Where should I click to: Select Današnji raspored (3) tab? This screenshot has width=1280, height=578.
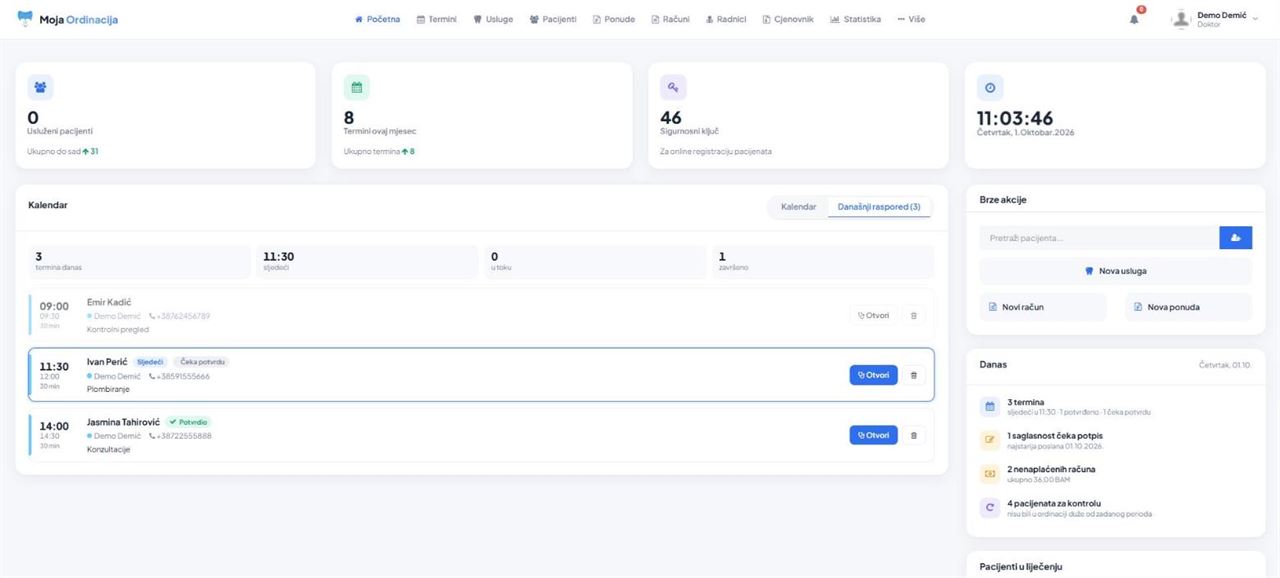click(x=879, y=207)
